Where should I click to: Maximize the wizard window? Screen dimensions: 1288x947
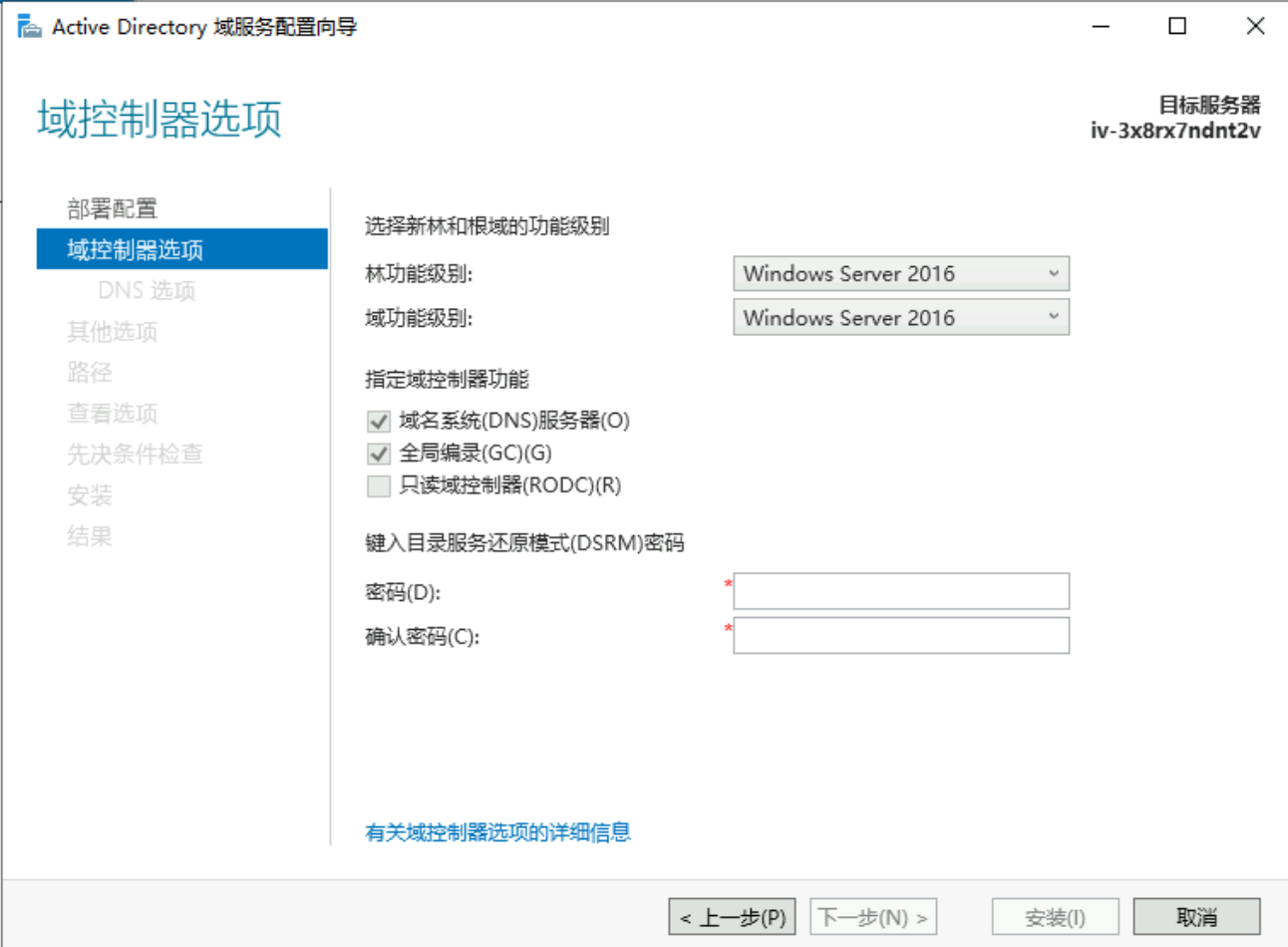[x=1177, y=27]
